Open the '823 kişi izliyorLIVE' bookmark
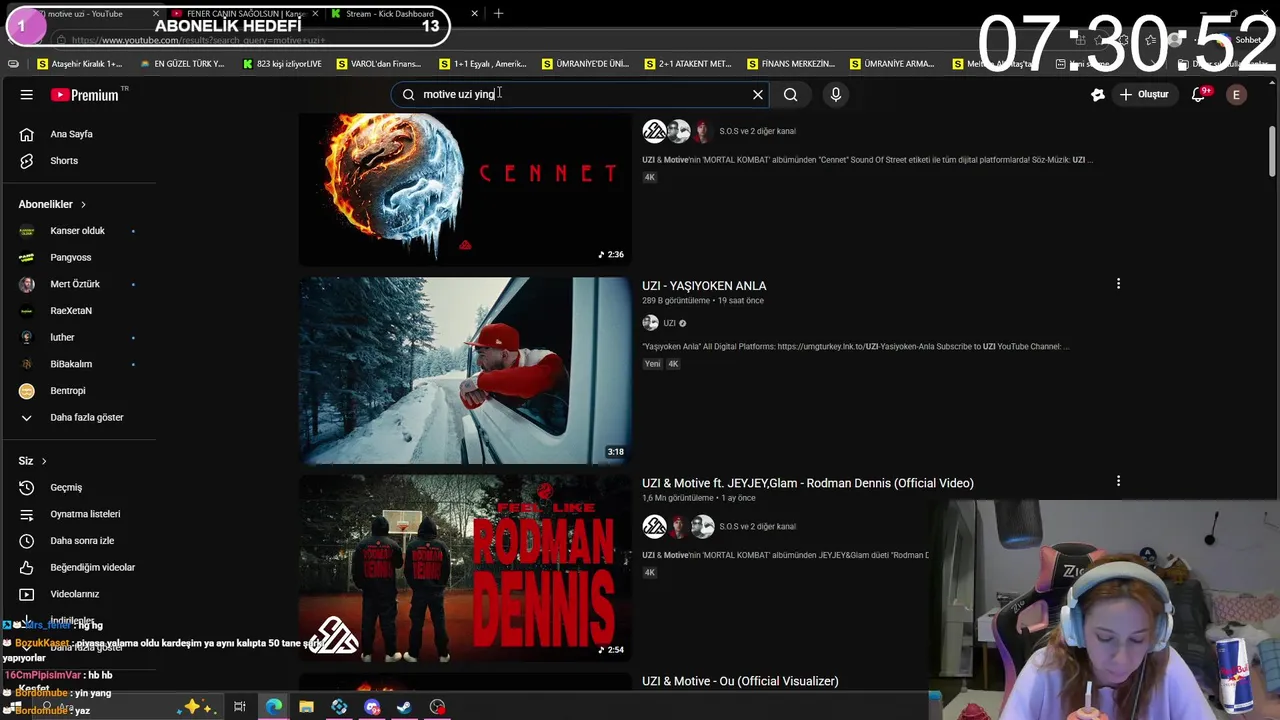 pos(283,64)
